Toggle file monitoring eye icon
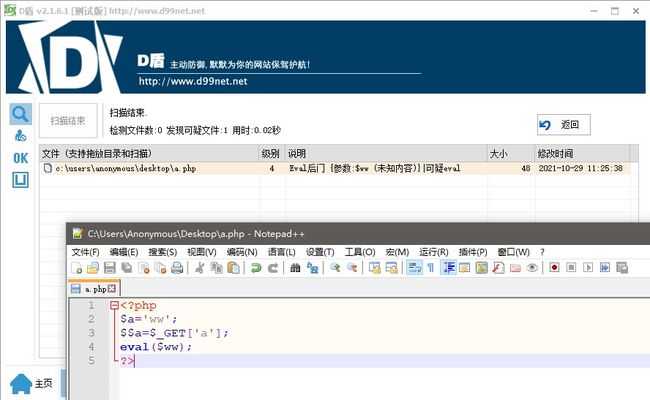 (532, 268)
